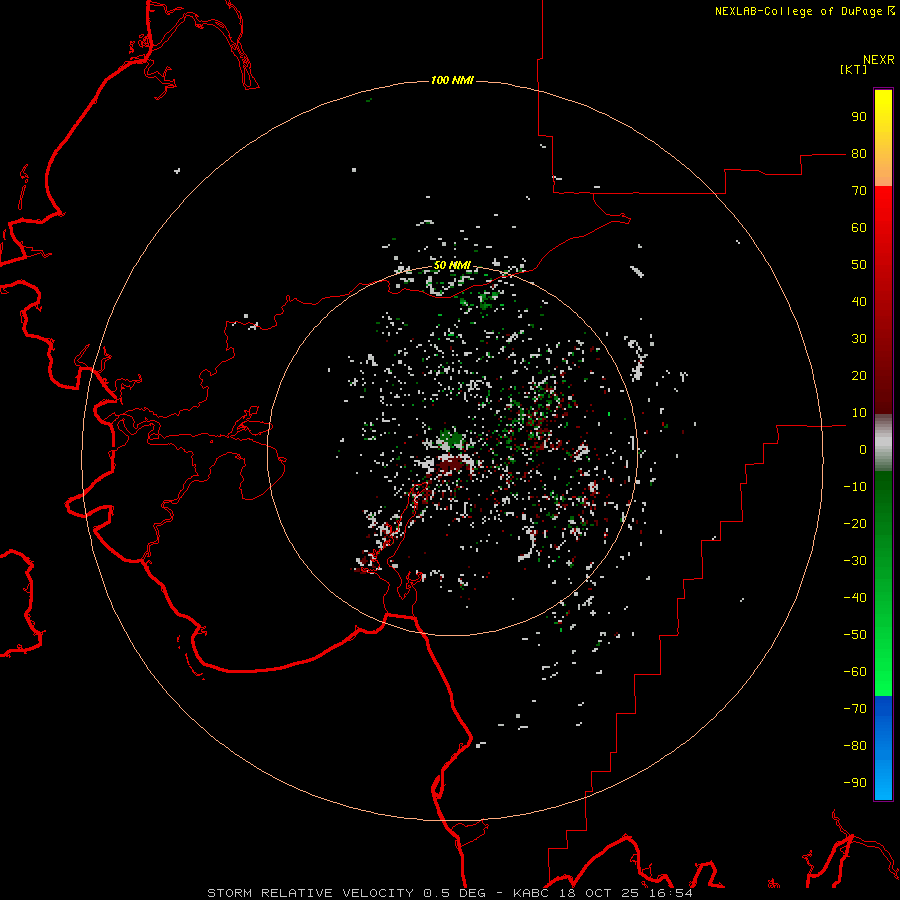Click the 100 NMI range ring label
Viewport: 900px width, 900px height.
tap(452, 80)
